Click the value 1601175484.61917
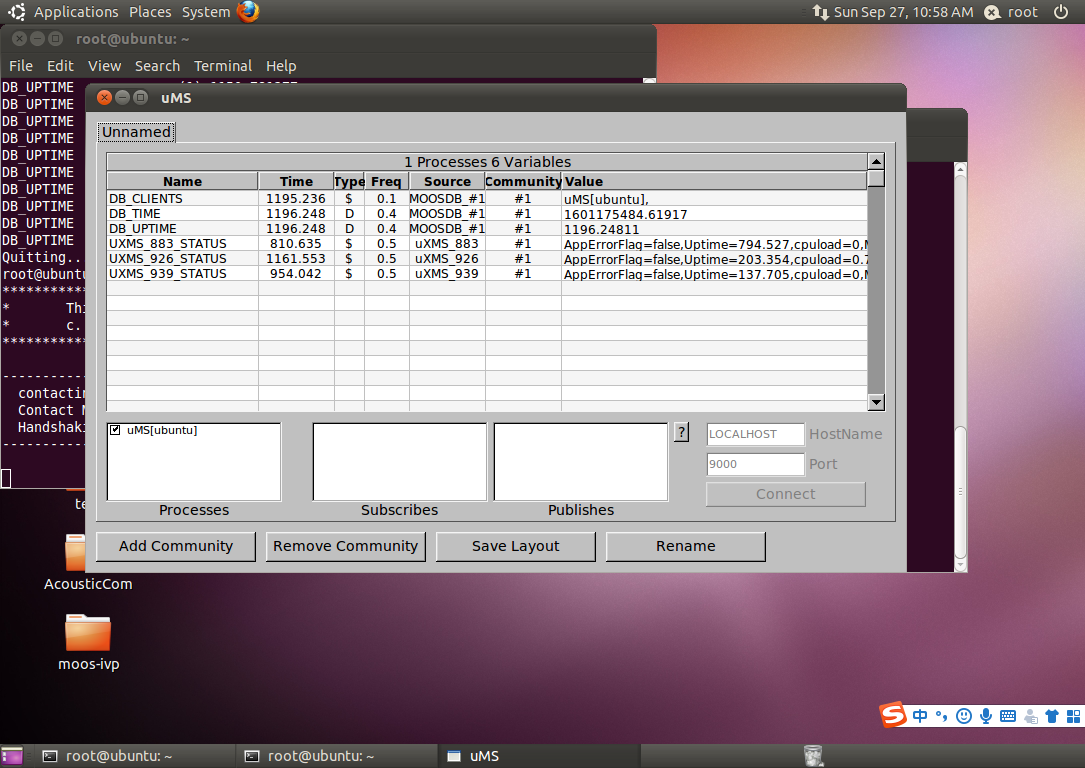 [626, 214]
